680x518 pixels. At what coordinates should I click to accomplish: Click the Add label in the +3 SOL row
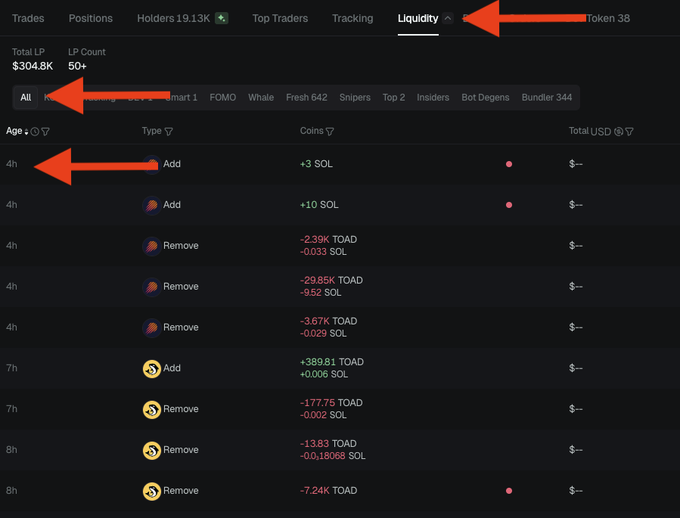tap(172, 164)
